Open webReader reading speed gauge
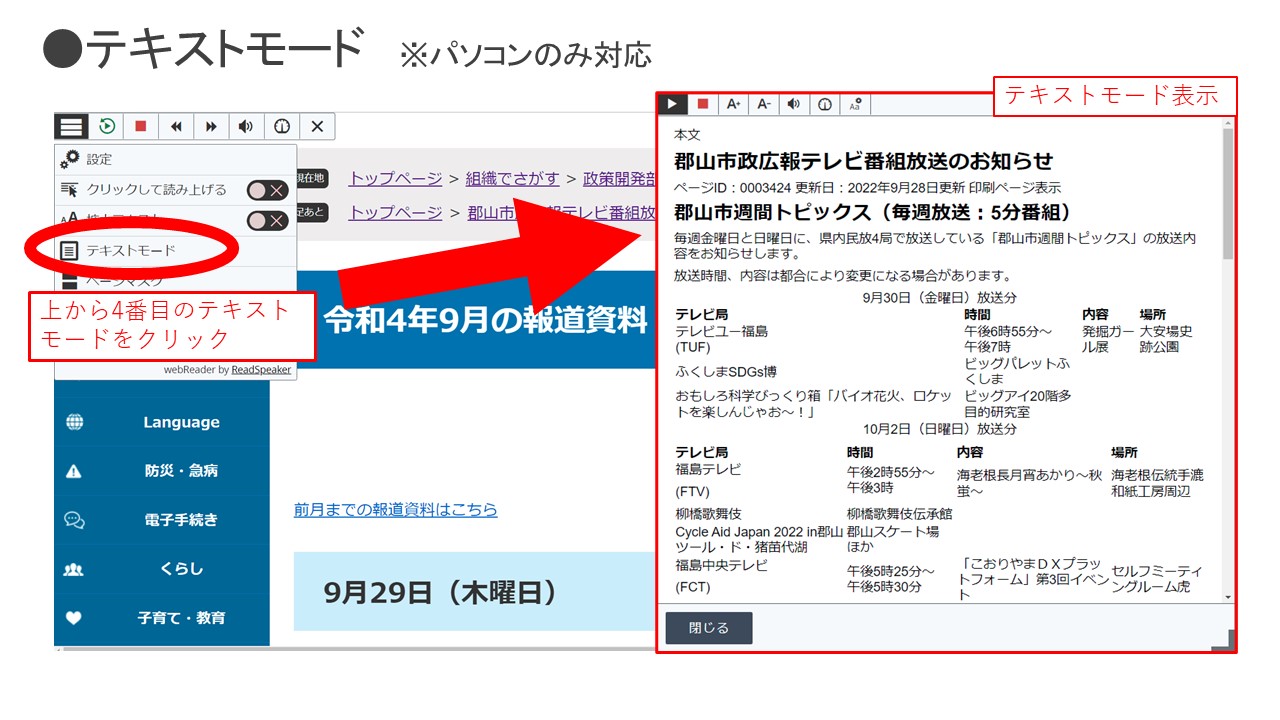Image resolution: width=1280 pixels, height=720 pixels. pos(282,127)
